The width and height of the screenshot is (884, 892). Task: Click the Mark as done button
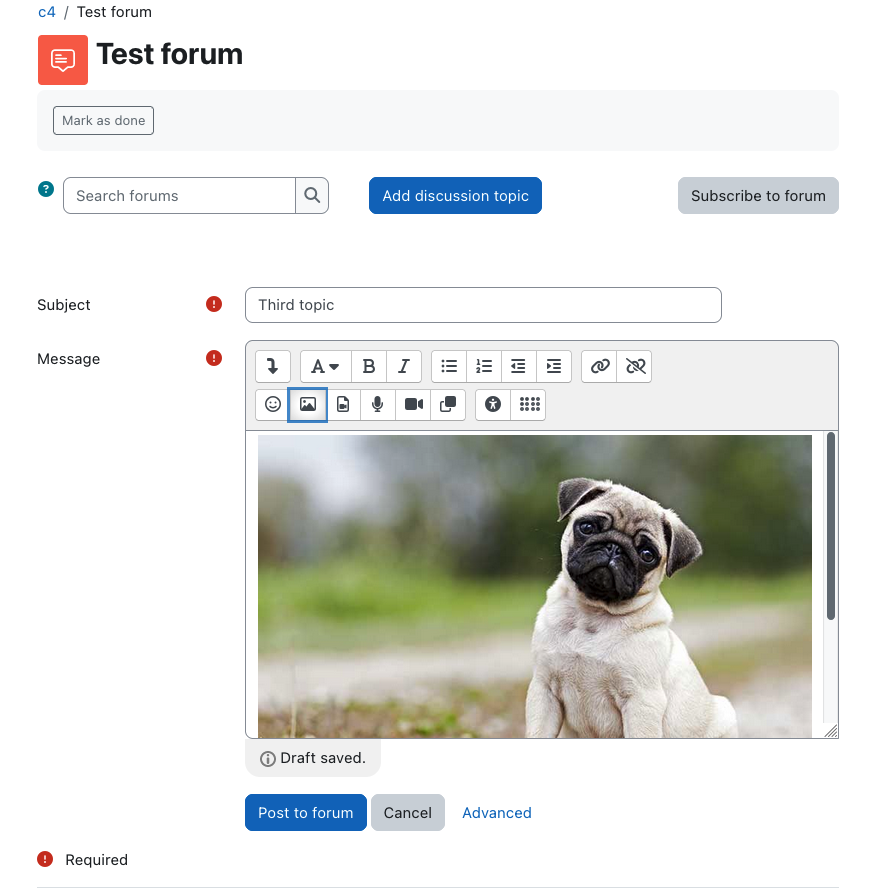[104, 121]
